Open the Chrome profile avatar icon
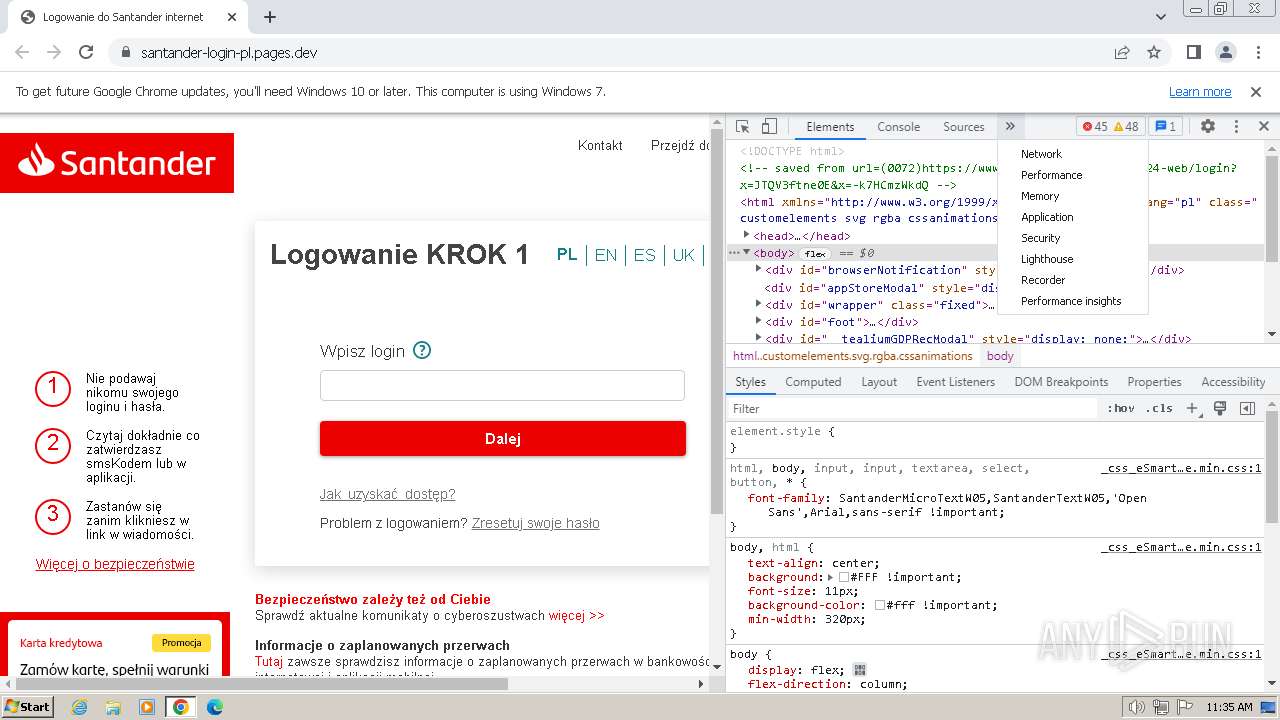 pos(1226,52)
